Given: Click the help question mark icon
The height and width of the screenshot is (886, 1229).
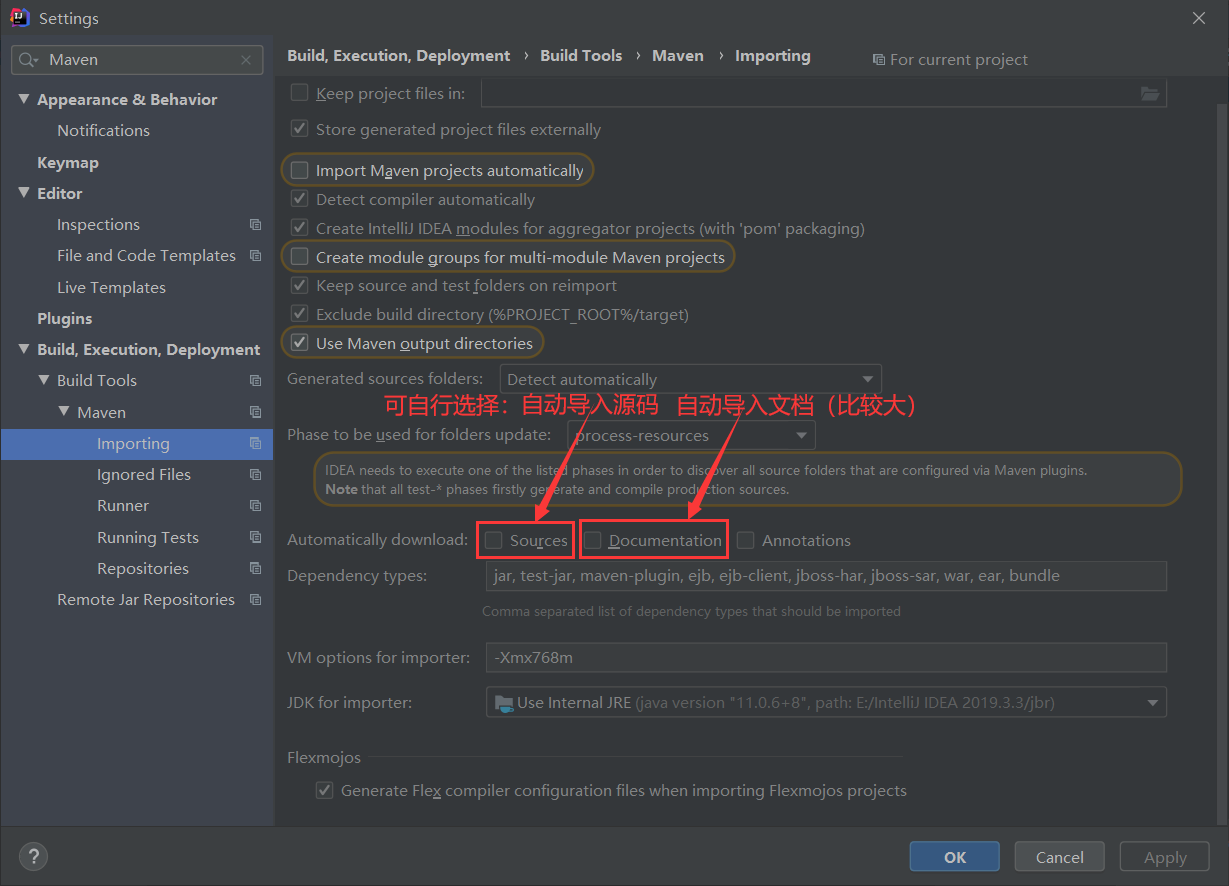Looking at the screenshot, I should point(33,856).
